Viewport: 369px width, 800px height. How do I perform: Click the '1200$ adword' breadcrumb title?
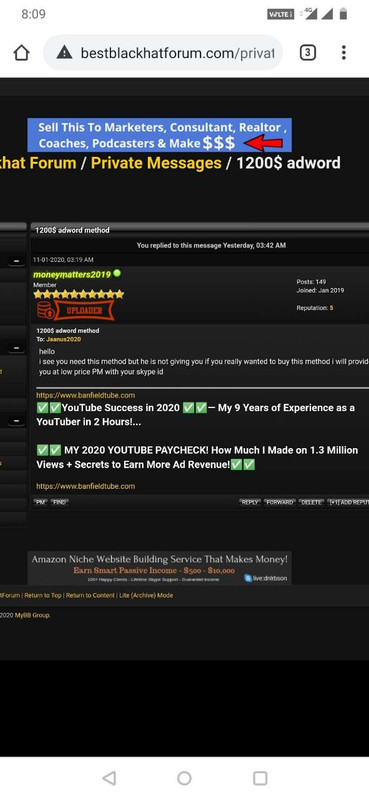(288, 163)
